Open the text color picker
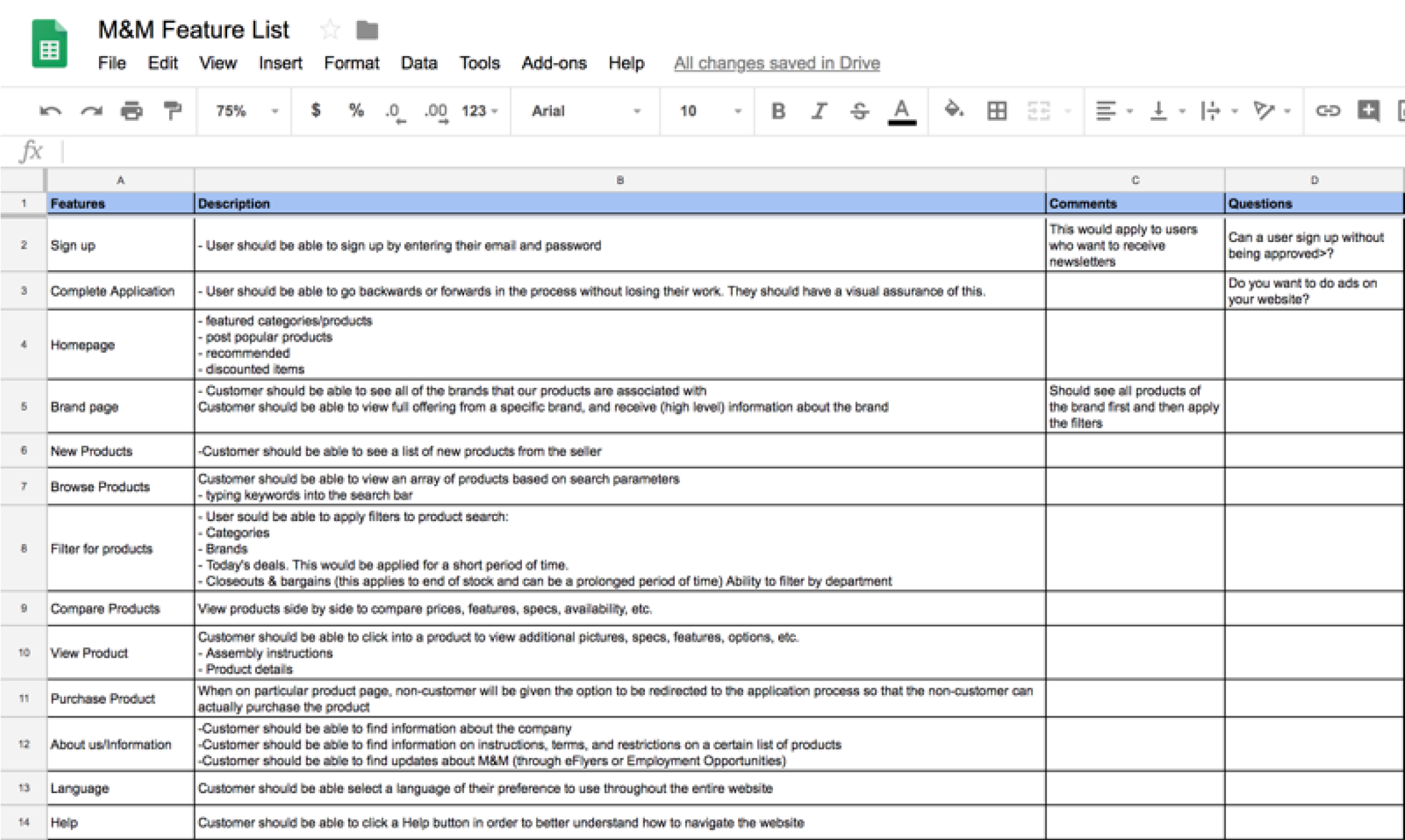This screenshot has width=1405, height=840. tap(901, 111)
